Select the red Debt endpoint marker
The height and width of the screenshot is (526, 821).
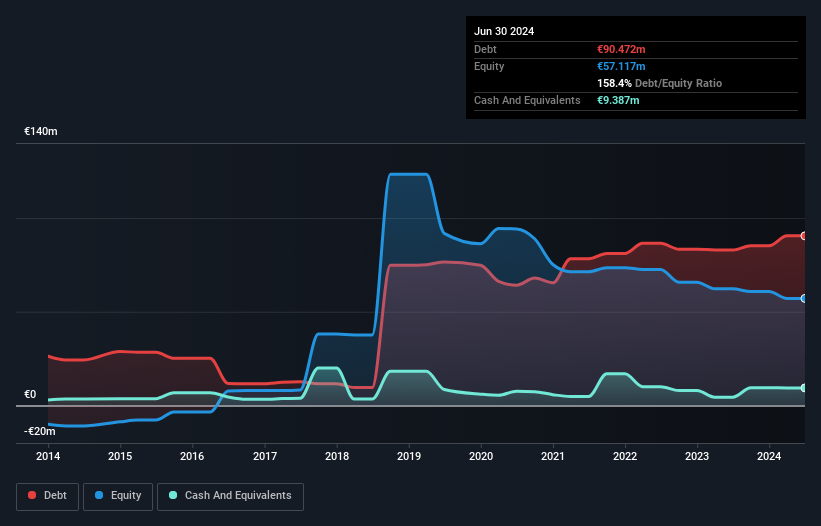point(804,236)
